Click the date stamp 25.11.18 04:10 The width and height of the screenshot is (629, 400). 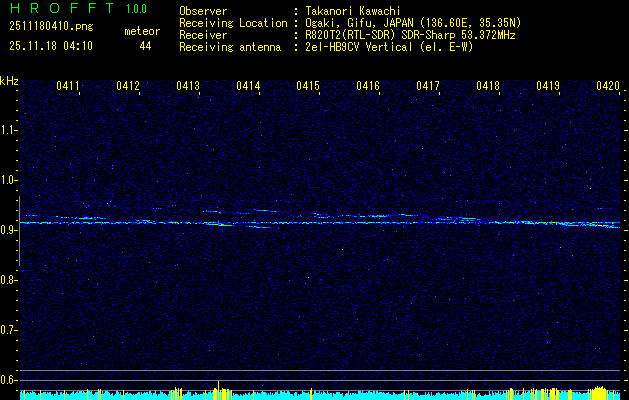pyautogui.click(x=51, y=46)
